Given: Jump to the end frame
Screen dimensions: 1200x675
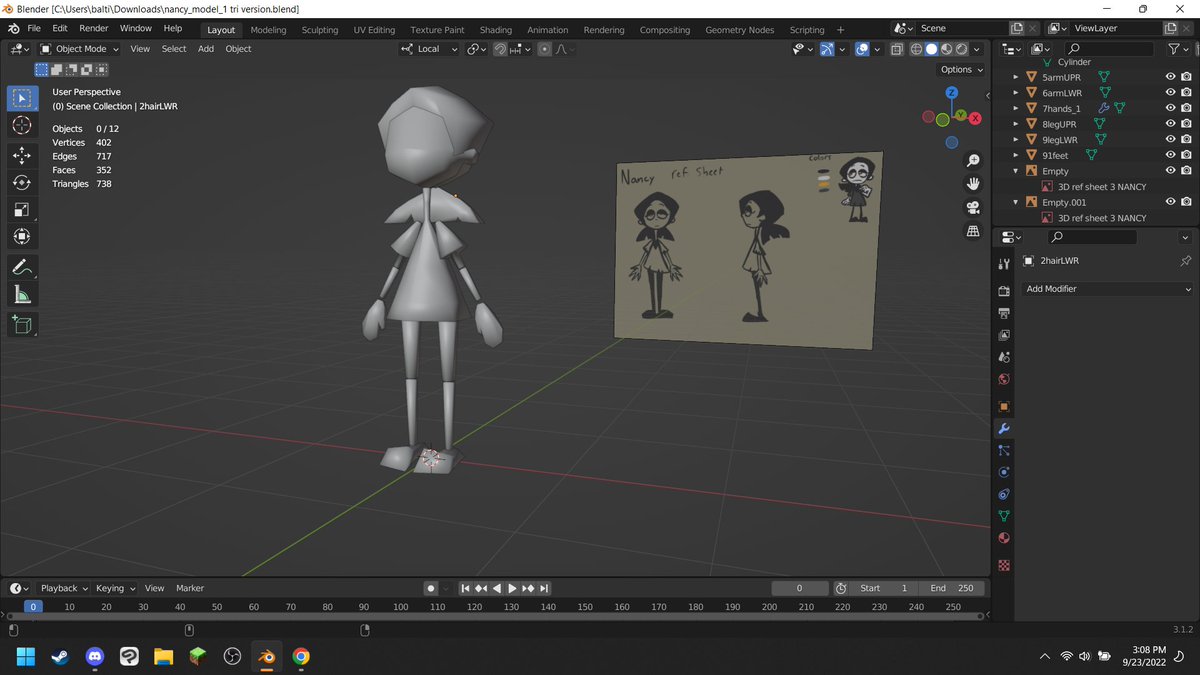Looking at the screenshot, I should coord(545,588).
